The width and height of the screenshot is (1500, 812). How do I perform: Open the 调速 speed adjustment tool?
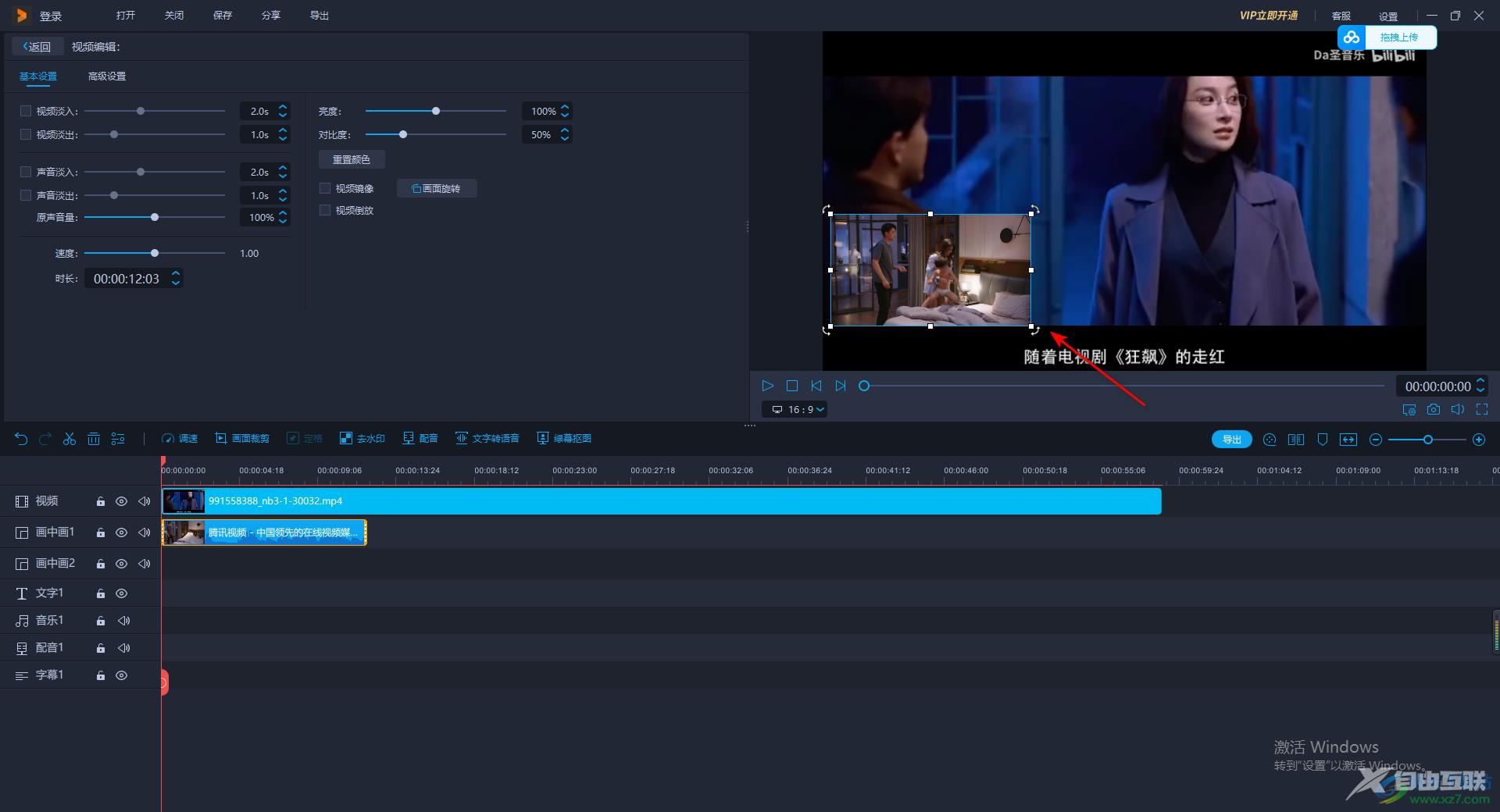point(180,439)
